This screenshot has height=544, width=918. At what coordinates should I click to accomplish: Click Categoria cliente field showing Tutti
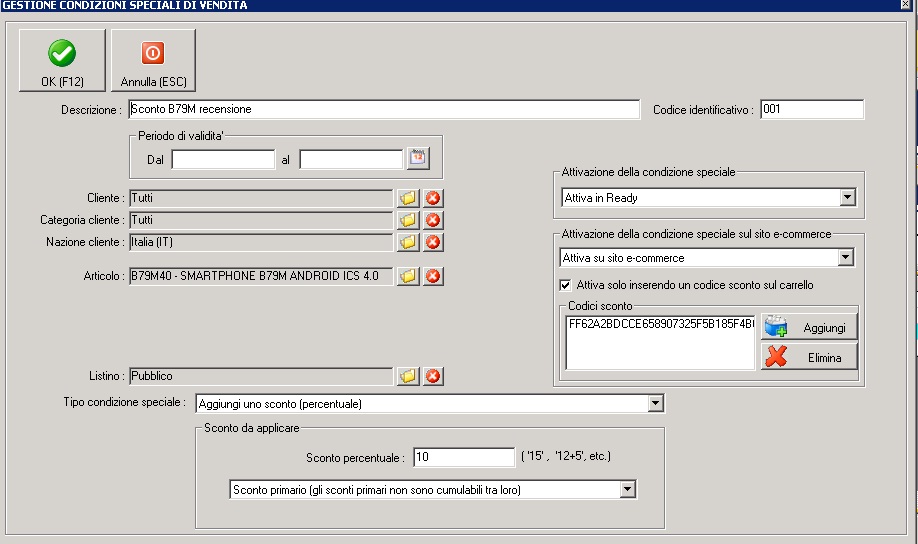click(x=261, y=220)
